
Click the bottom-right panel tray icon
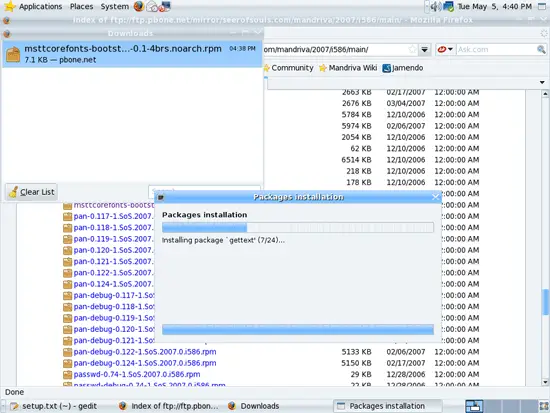pos(544,406)
